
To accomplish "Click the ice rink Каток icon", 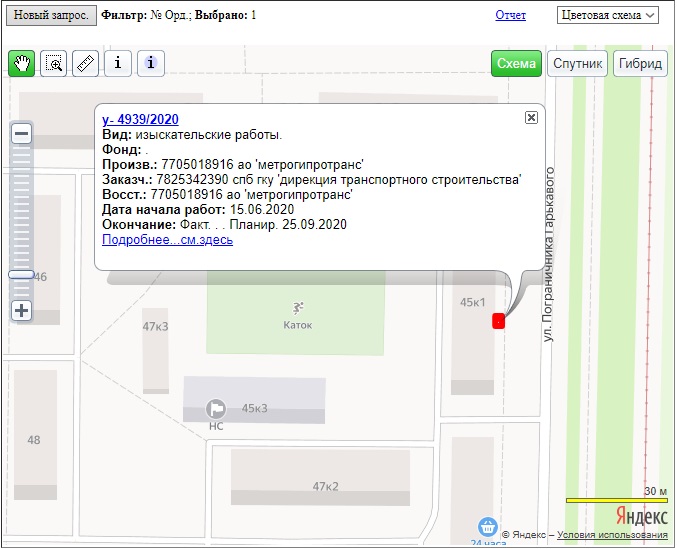I will pyautogui.click(x=298, y=308).
